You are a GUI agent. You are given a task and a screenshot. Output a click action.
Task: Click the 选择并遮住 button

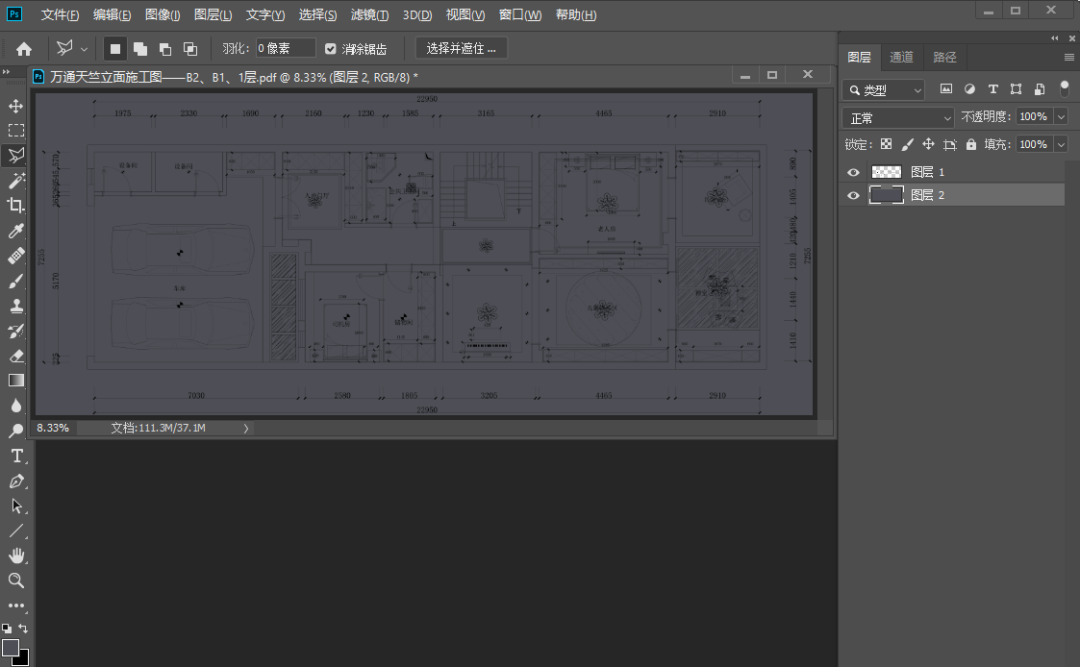pyautogui.click(x=461, y=48)
